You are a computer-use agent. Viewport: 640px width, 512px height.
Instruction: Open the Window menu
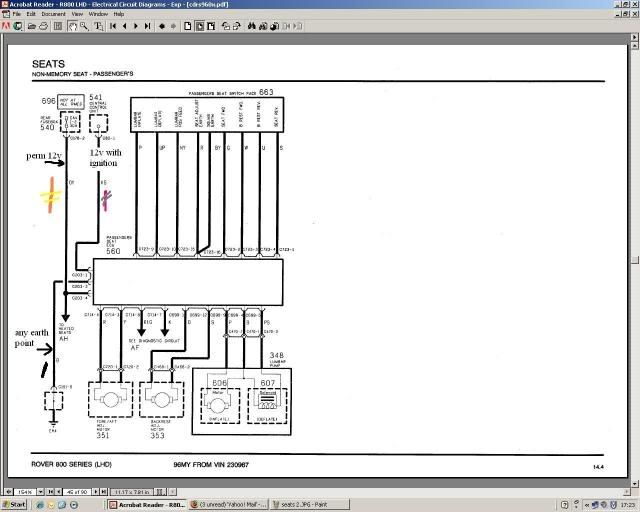coord(98,14)
